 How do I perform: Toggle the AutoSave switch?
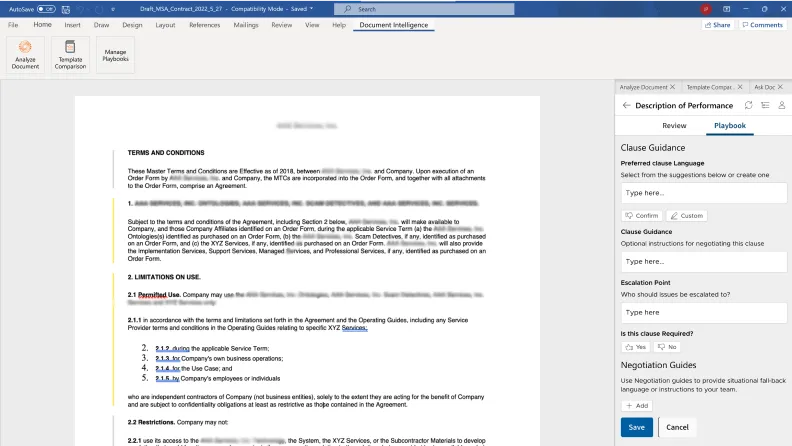[x=46, y=9]
